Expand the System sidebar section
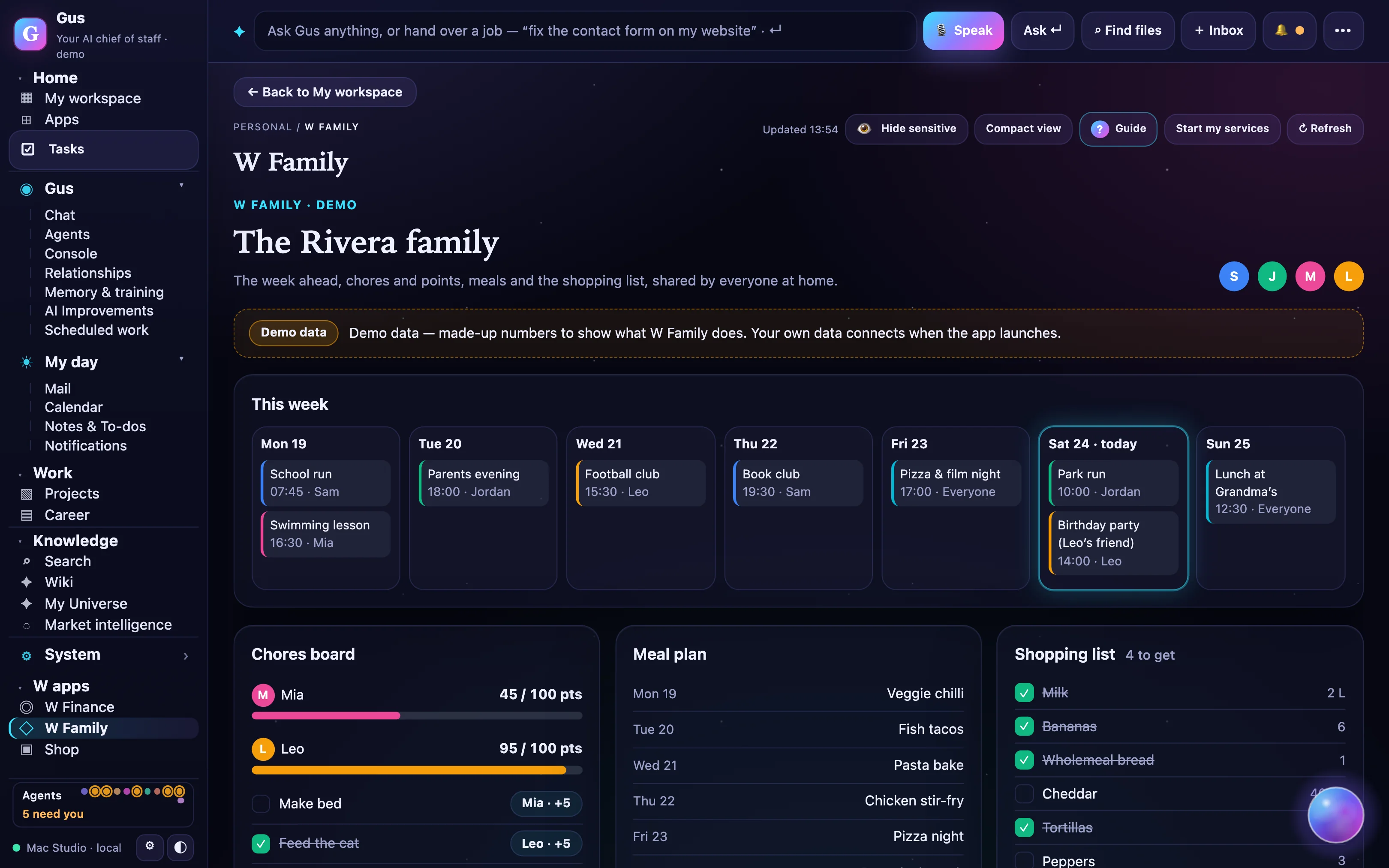 186,656
